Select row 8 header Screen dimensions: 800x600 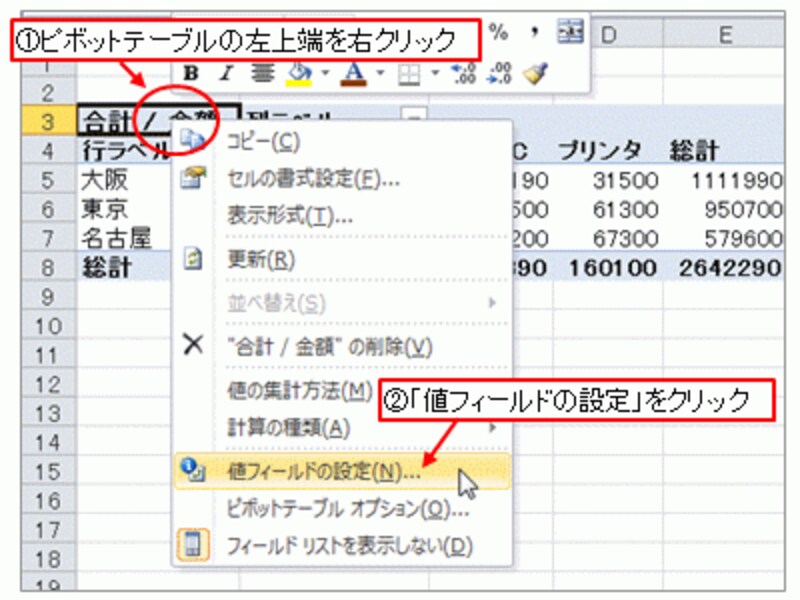click(x=48, y=267)
